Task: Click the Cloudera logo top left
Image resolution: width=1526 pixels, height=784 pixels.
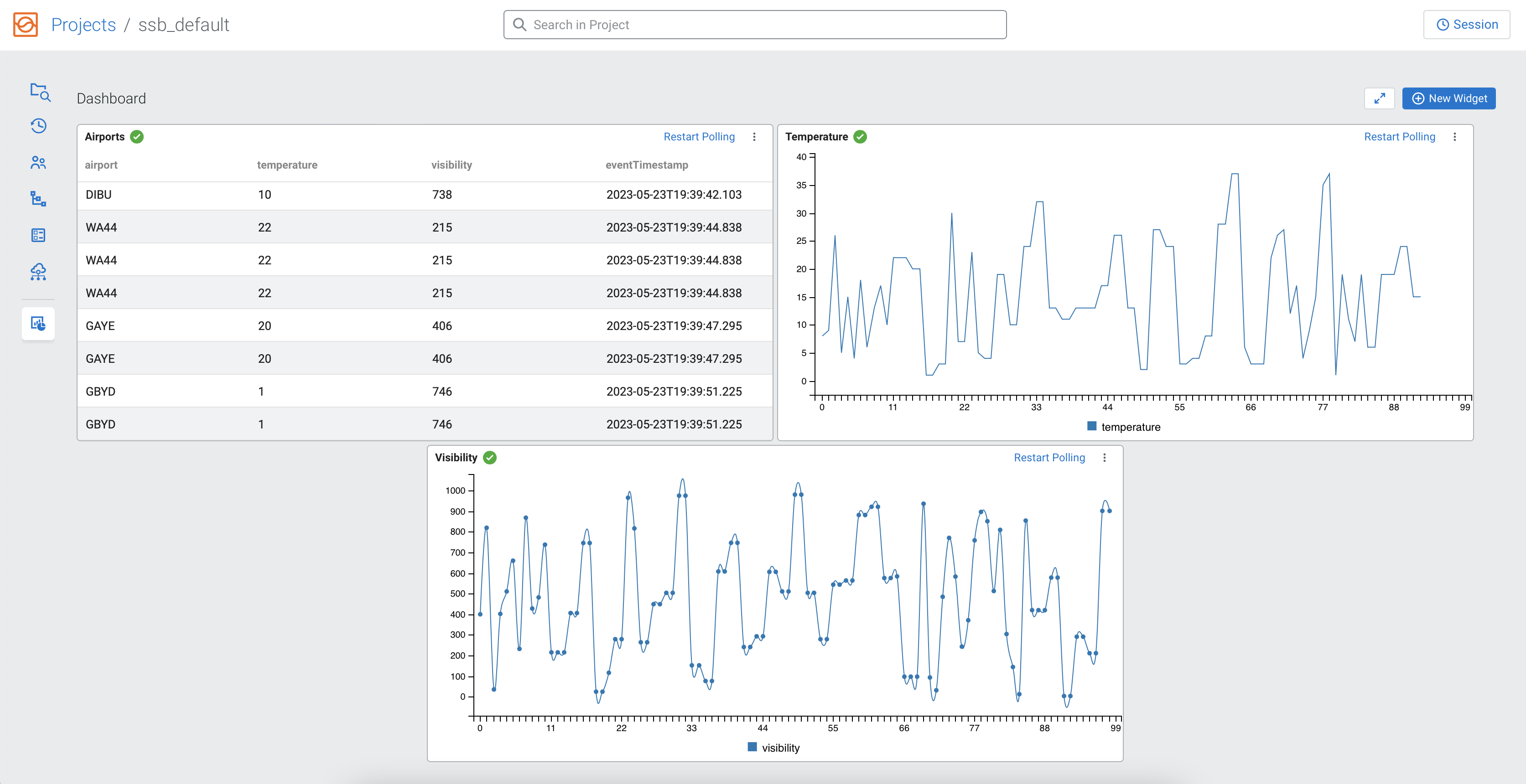Action: (x=25, y=24)
